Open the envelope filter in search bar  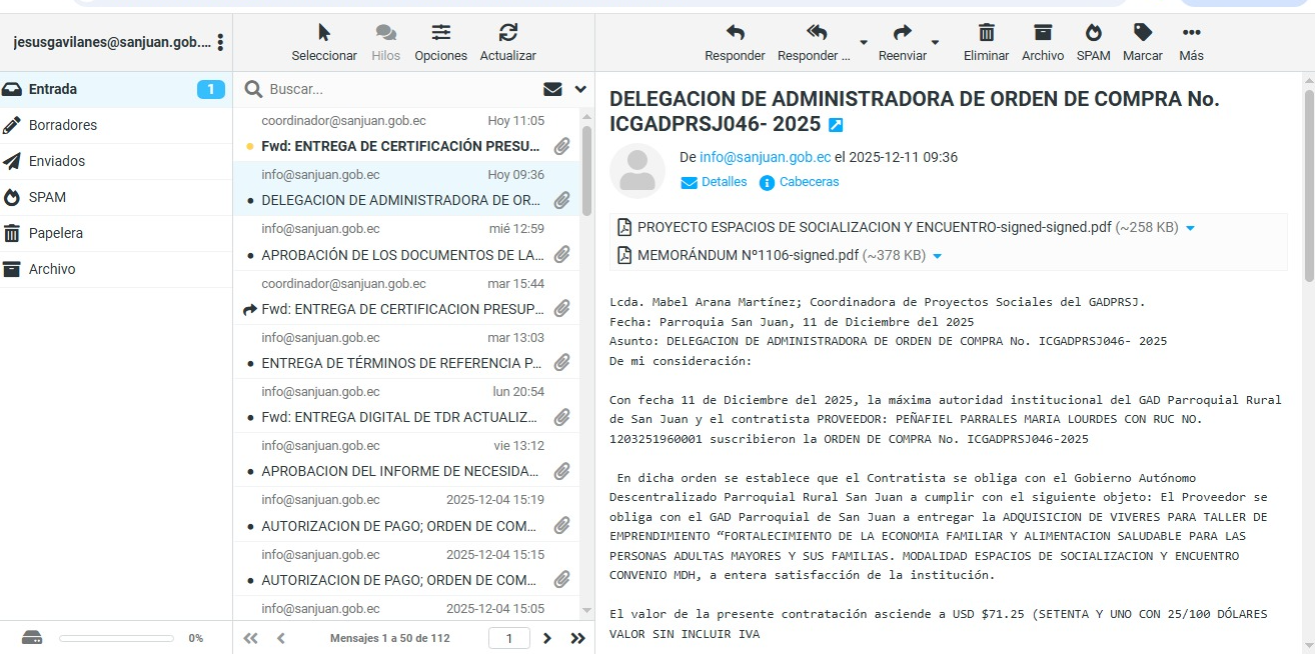click(552, 89)
